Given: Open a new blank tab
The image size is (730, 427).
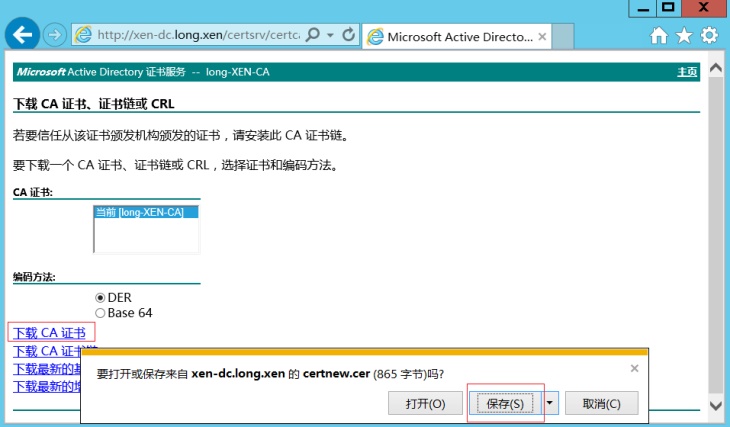Looking at the screenshot, I should (x=563, y=36).
